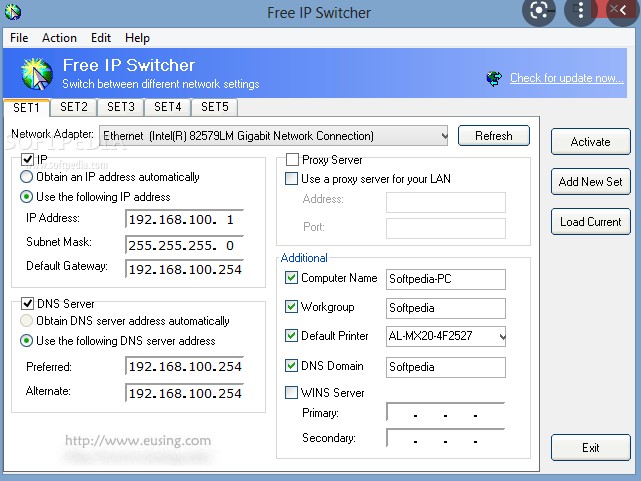Click the WINS Secondary address field
This screenshot has height=481, width=641.
coord(446,438)
